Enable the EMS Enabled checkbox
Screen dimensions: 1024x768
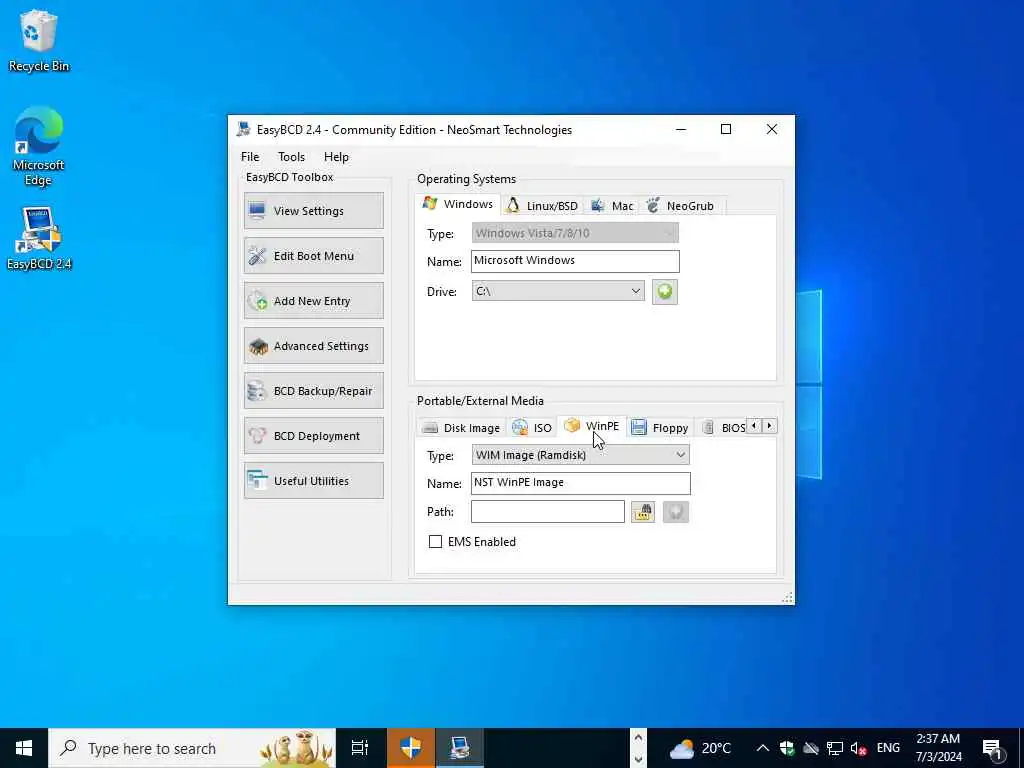coord(436,541)
